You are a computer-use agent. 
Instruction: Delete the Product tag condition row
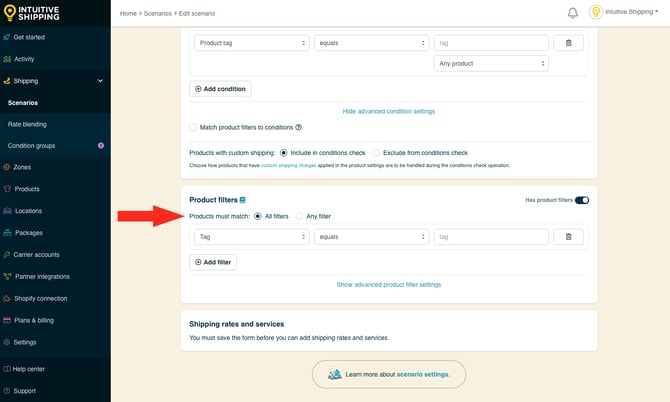(568, 43)
